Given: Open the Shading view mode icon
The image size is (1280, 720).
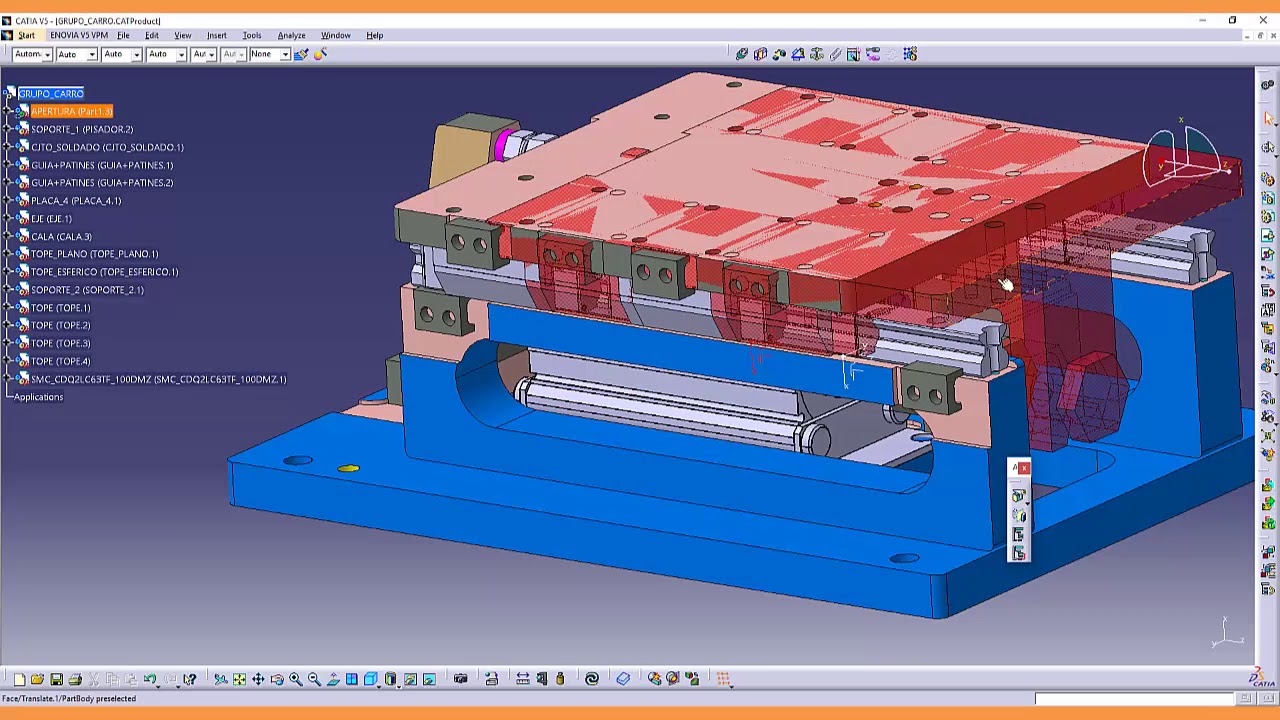Looking at the screenshot, I should tap(390, 679).
